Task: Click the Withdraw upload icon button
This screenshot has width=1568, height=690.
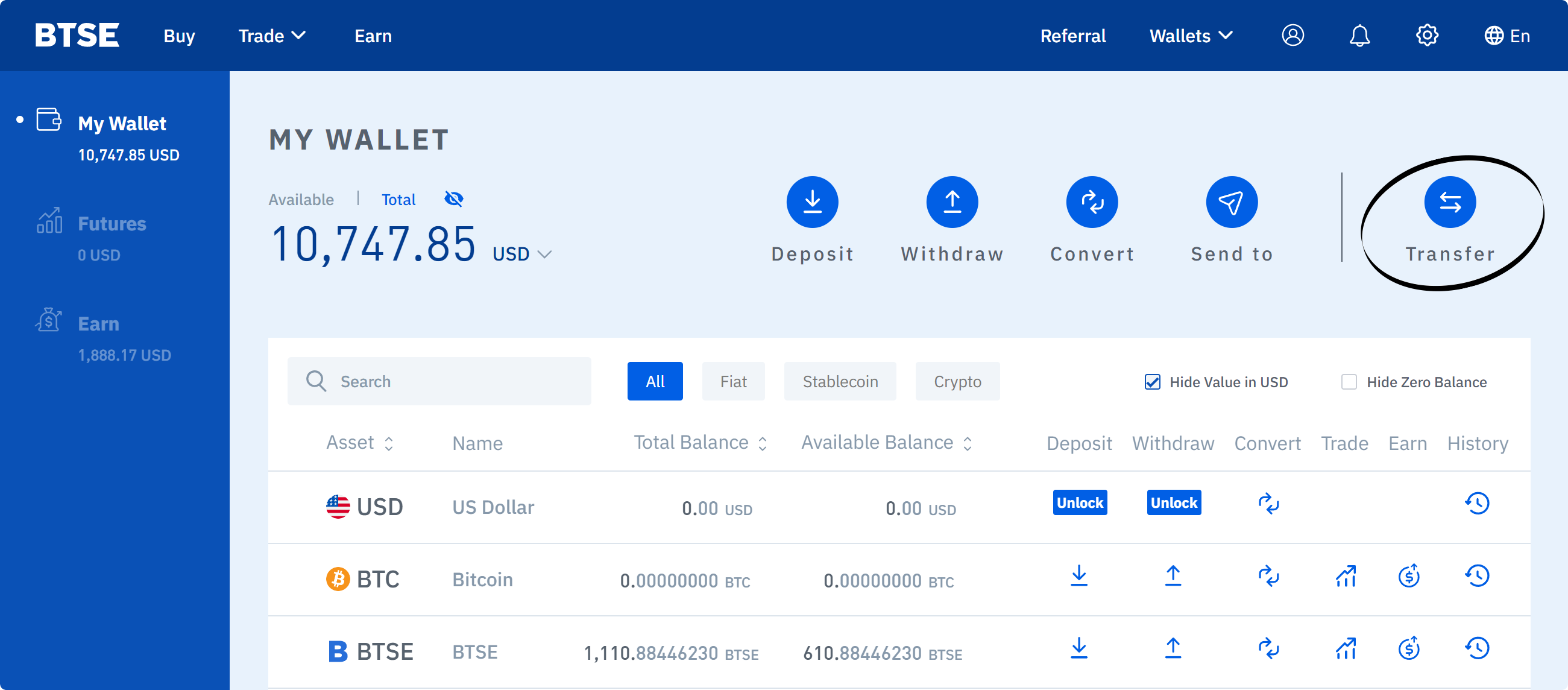Action: (952, 201)
